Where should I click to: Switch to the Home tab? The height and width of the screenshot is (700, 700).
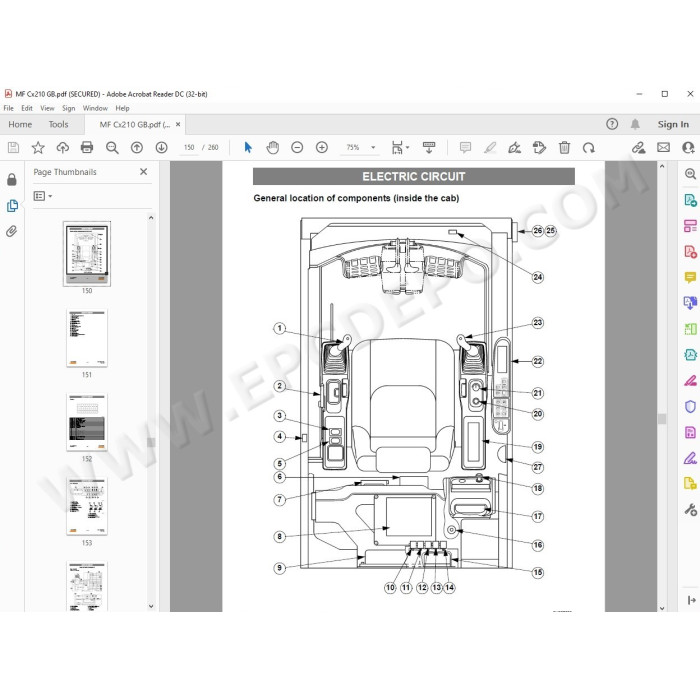(20, 125)
